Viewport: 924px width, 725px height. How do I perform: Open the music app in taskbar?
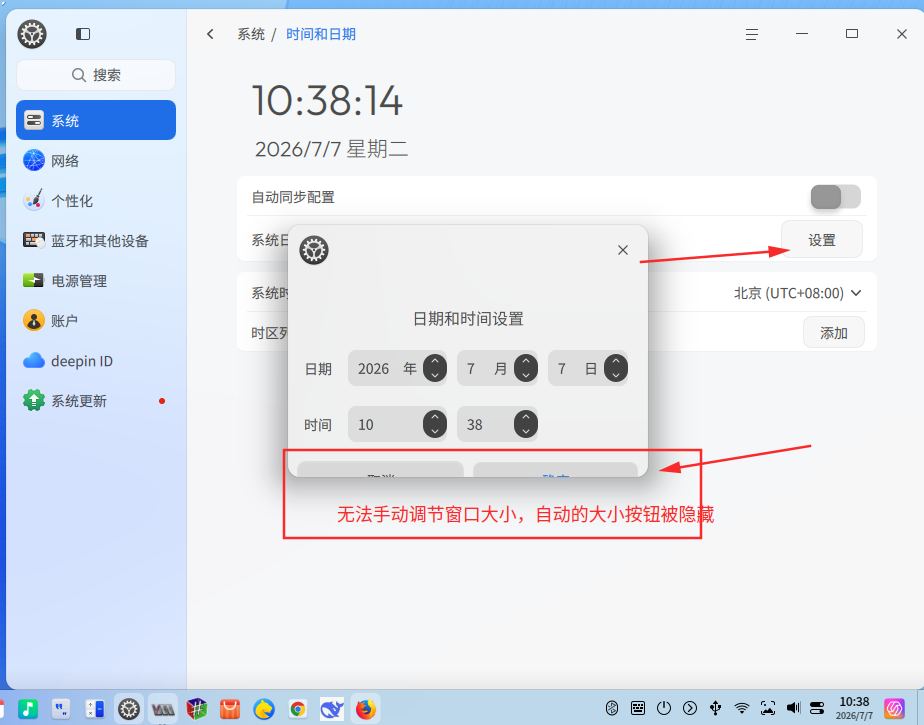pyautogui.click(x=28, y=708)
